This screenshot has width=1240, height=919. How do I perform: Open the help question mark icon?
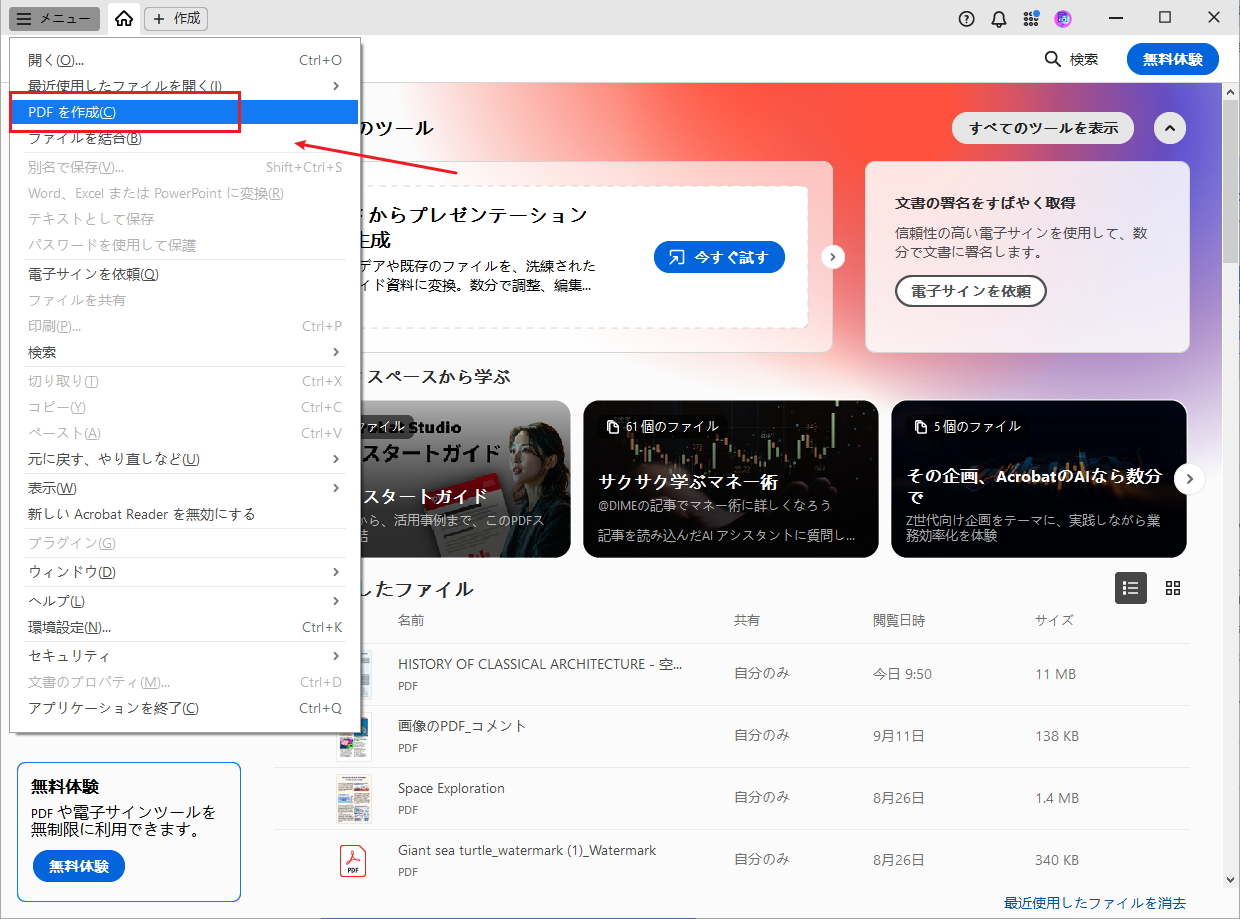[966, 18]
